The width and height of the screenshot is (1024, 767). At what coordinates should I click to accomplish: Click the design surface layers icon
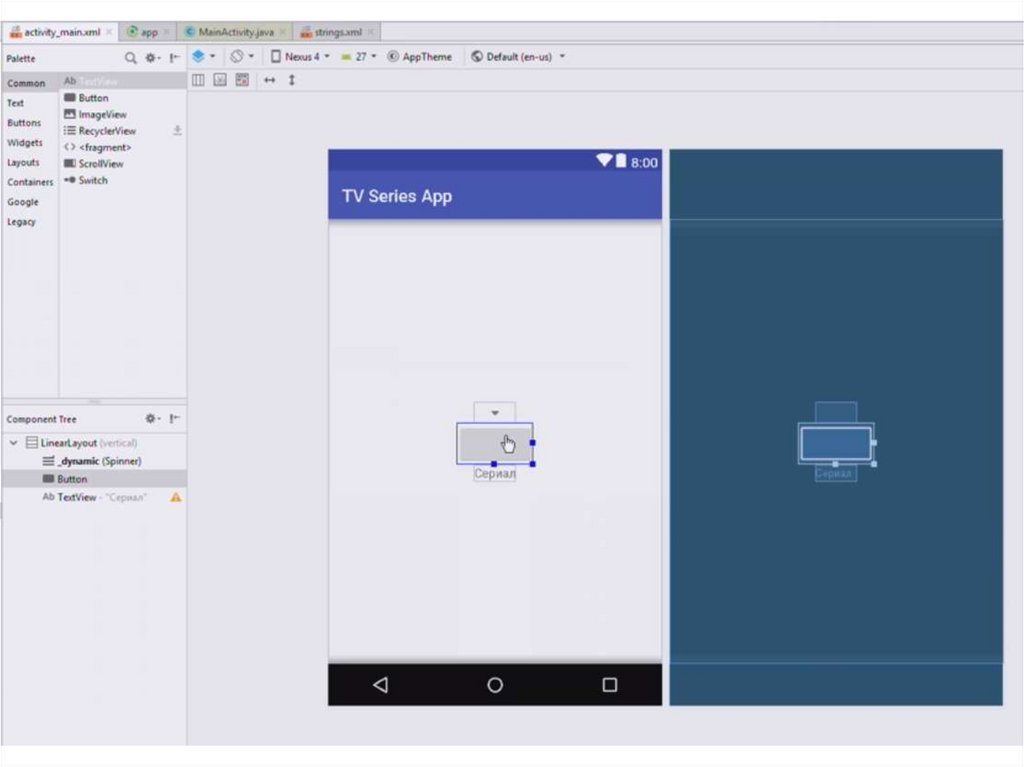tap(199, 57)
